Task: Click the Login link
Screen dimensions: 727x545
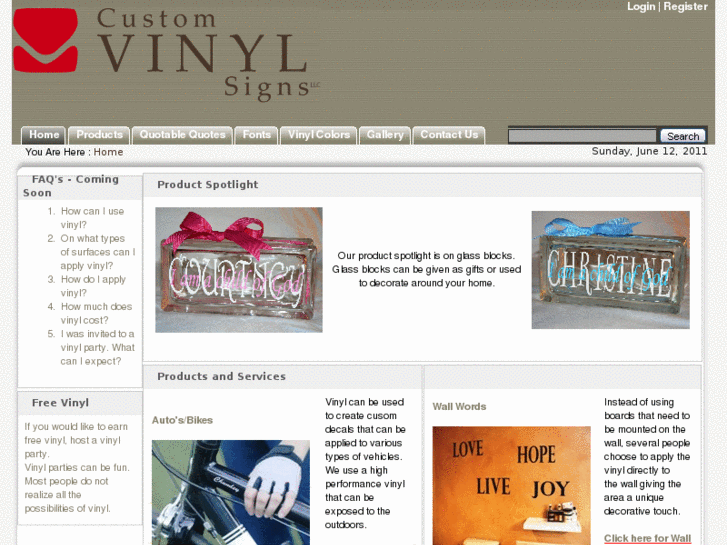Action: point(641,6)
